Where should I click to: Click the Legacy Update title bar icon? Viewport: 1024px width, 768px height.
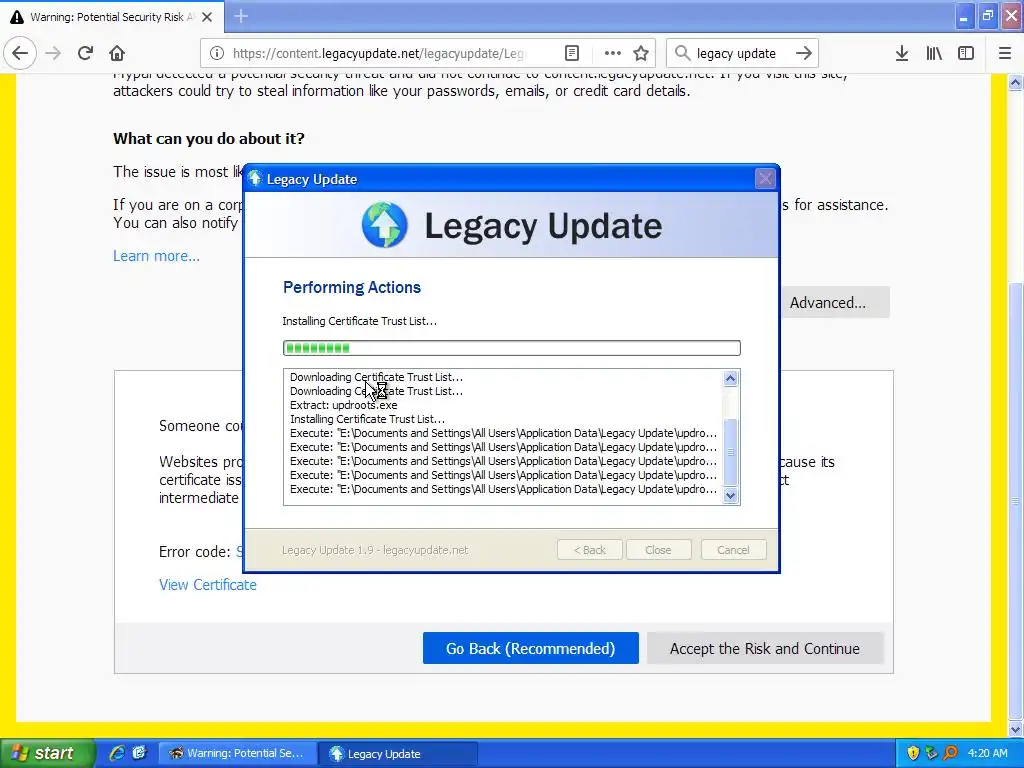255,178
